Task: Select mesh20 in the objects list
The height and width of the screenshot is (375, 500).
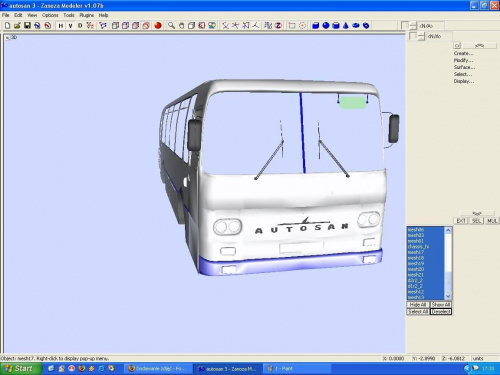Action: tap(426, 269)
